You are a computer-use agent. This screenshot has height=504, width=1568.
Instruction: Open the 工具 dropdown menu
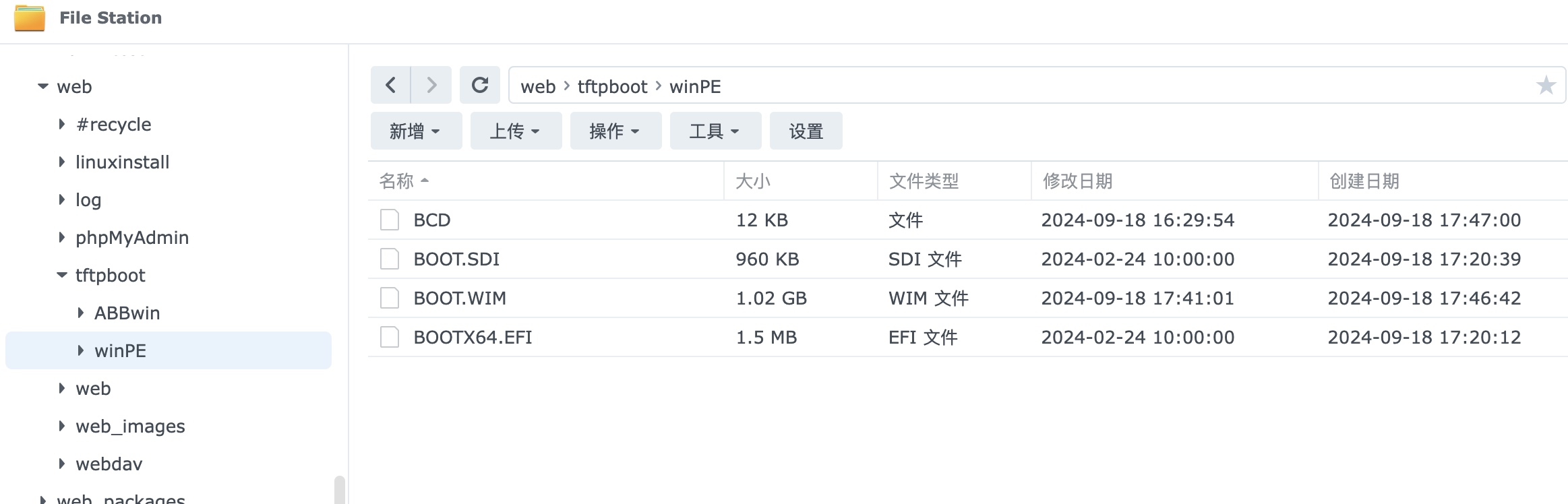pyautogui.click(x=715, y=131)
